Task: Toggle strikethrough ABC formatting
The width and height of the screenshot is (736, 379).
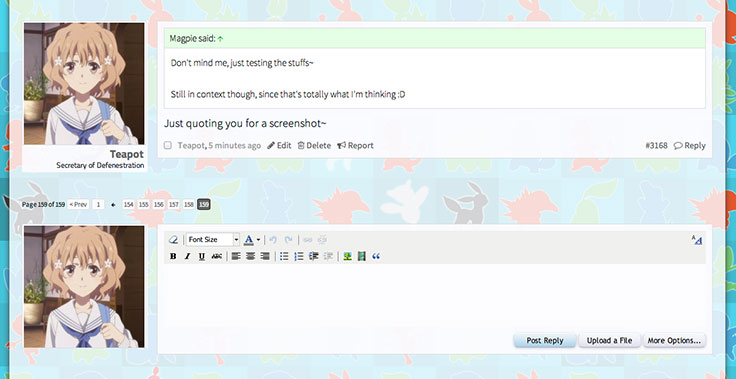Action: 216,256
